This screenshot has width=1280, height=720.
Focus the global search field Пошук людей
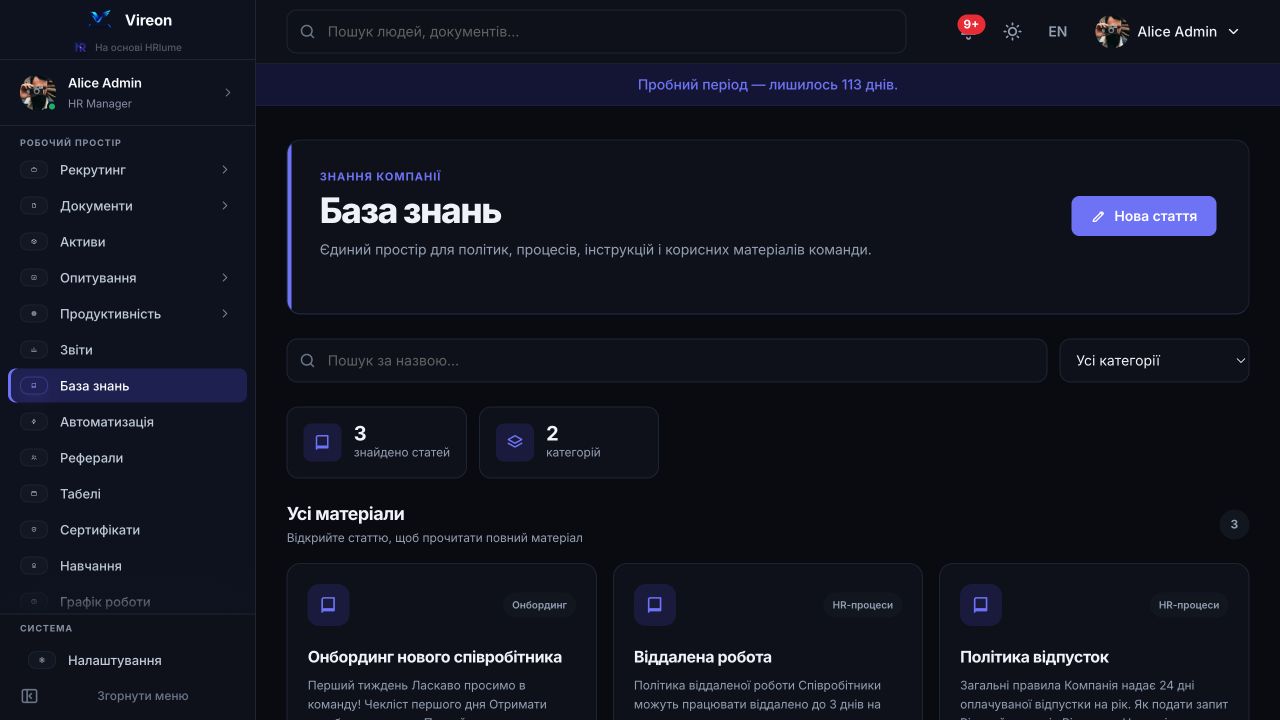pyautogui.click(x=596, y=32)
